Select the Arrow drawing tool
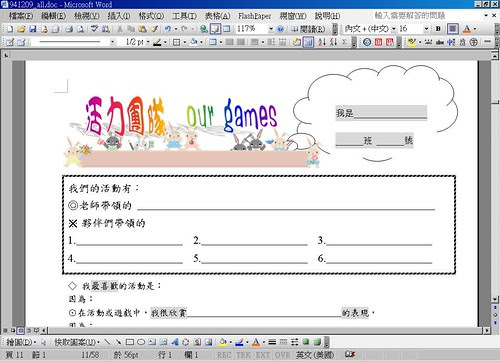 [x=118, y=342]
